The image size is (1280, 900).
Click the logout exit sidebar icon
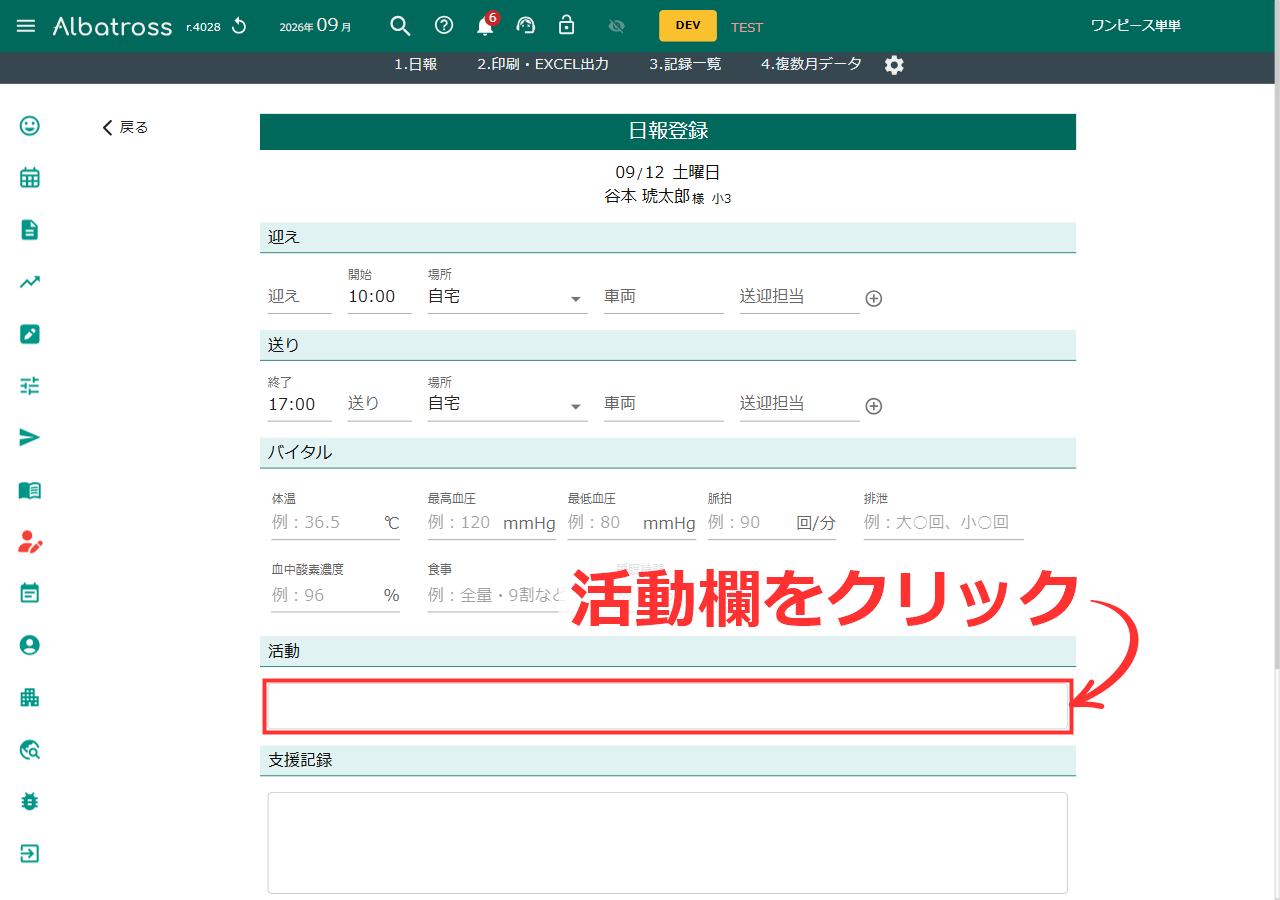[x=30, y=853]
